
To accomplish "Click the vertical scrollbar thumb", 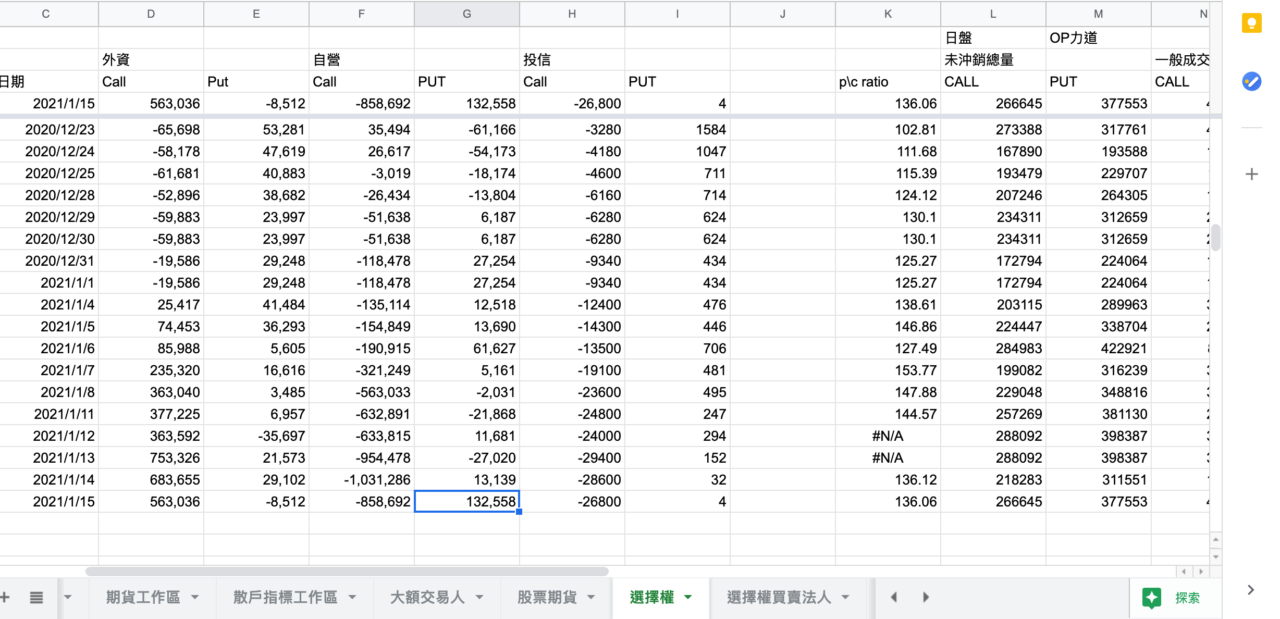I will point(1216,238).
